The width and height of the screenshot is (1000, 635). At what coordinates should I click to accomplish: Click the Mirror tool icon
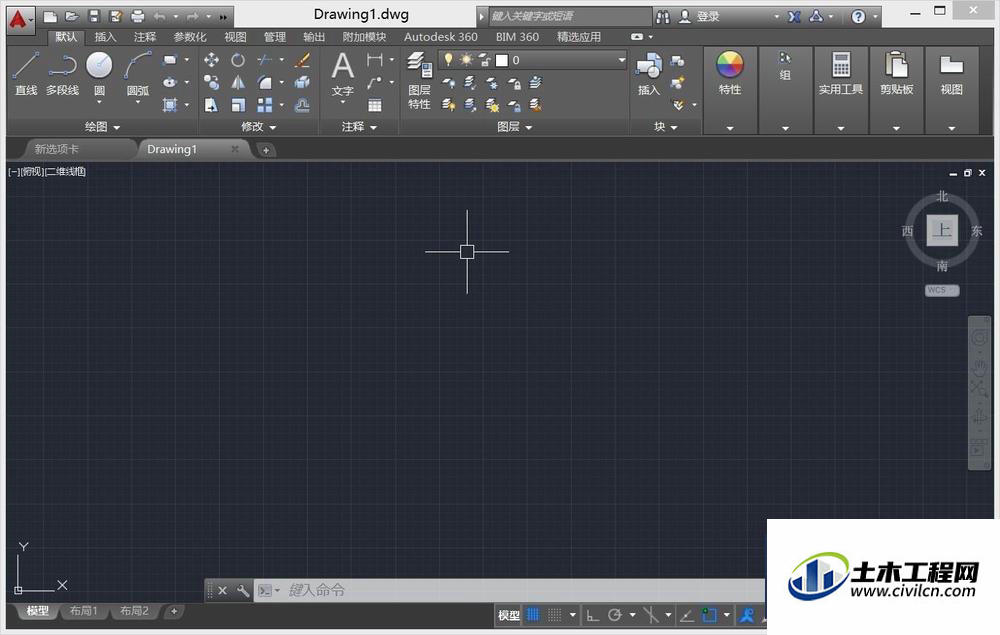[x=238, y=82]
